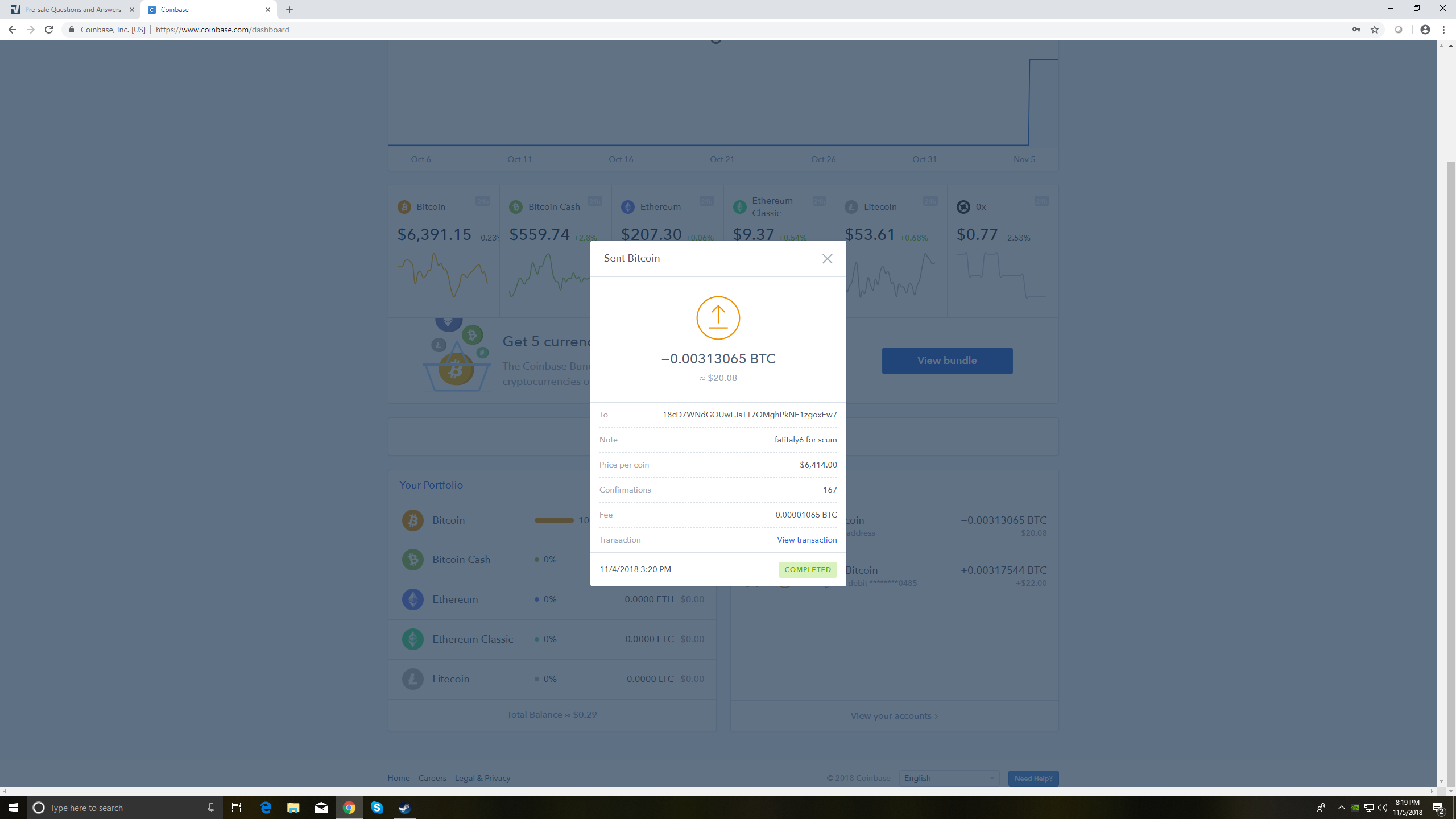
Task: Click the Ethereum Classic 24h chart toggle
Action: (818, 201)
